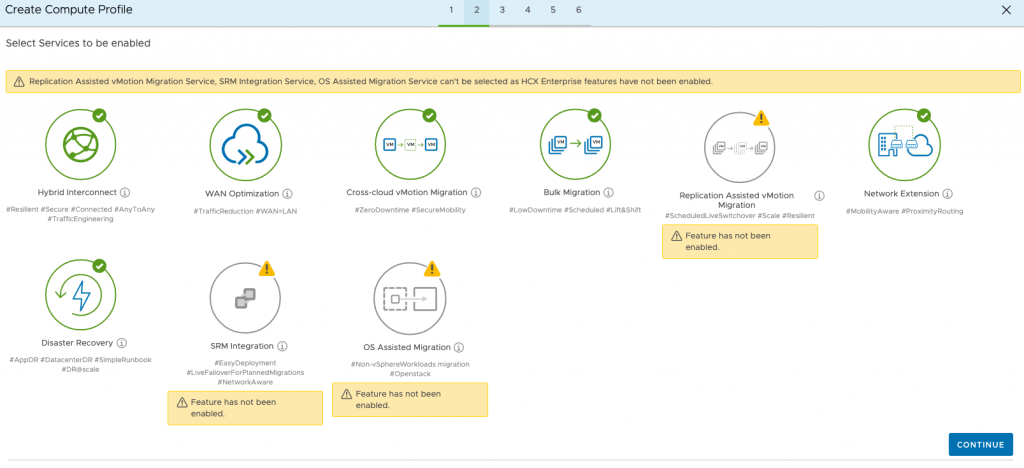Select the Hybrid Interconnect service icon
The height and width of the screenshot is (468, 1024).
point(81,144)
